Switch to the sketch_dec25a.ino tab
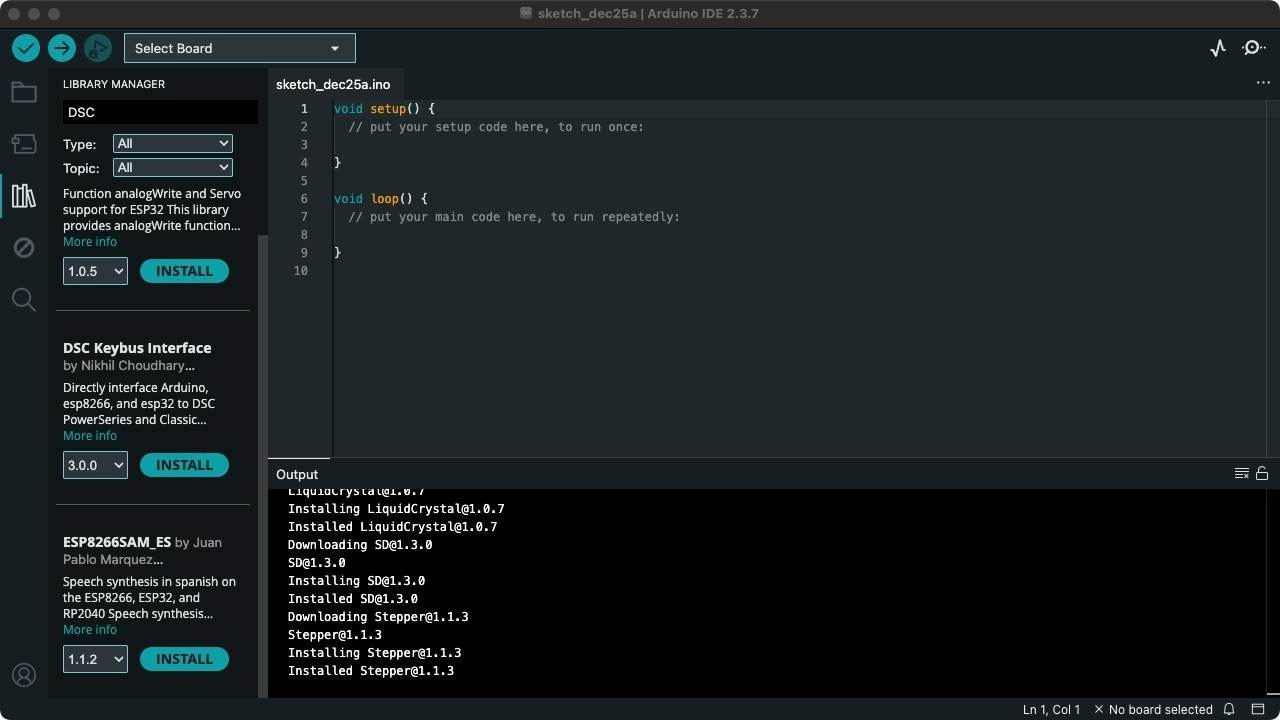 coord(333,84)
